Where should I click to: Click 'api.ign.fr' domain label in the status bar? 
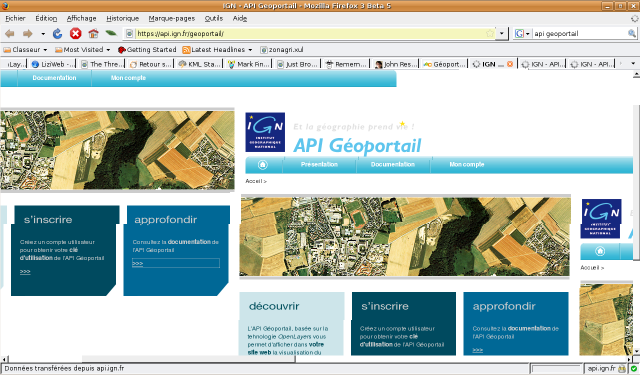(x=601, y=368)
